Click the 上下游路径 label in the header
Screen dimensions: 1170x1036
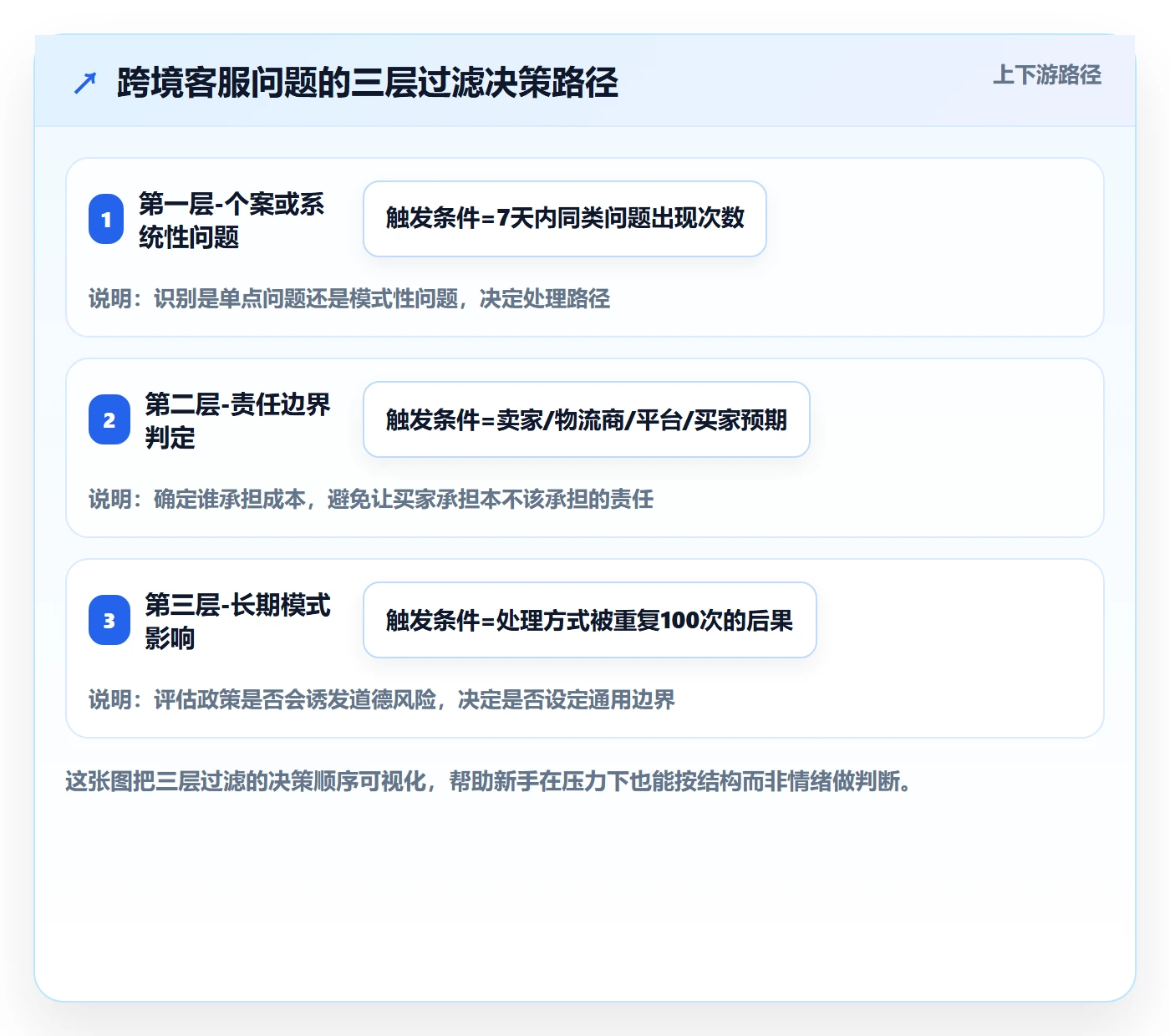coord(1047,75)
